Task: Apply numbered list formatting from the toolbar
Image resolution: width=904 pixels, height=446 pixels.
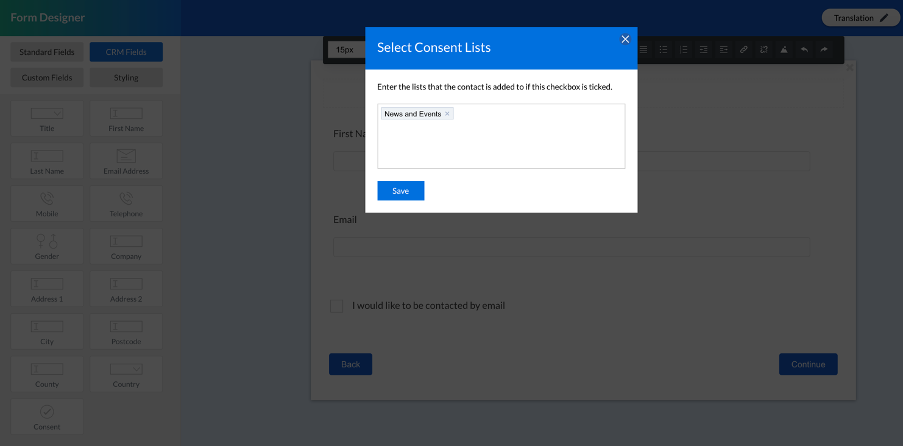Action: (x=683, y=49)
